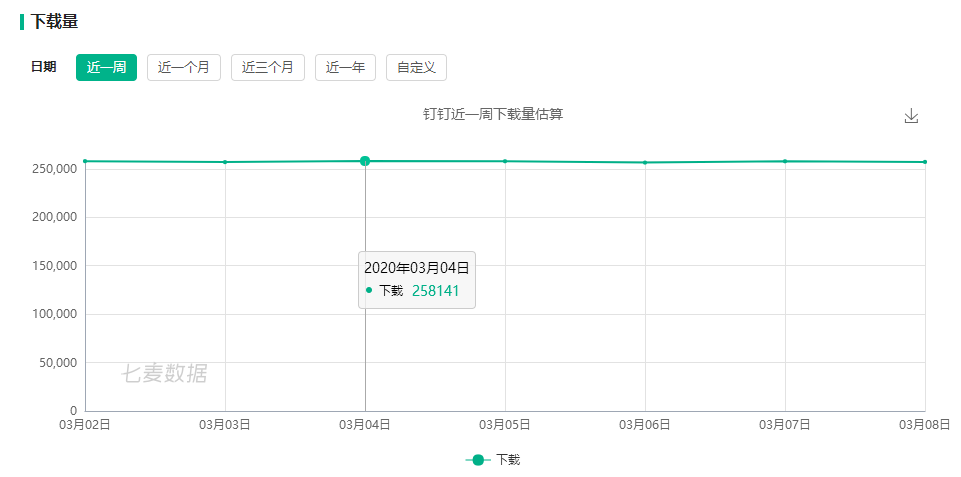
Task: Toggle the 下载 series legend marker
Action: [x=478, y=460]
